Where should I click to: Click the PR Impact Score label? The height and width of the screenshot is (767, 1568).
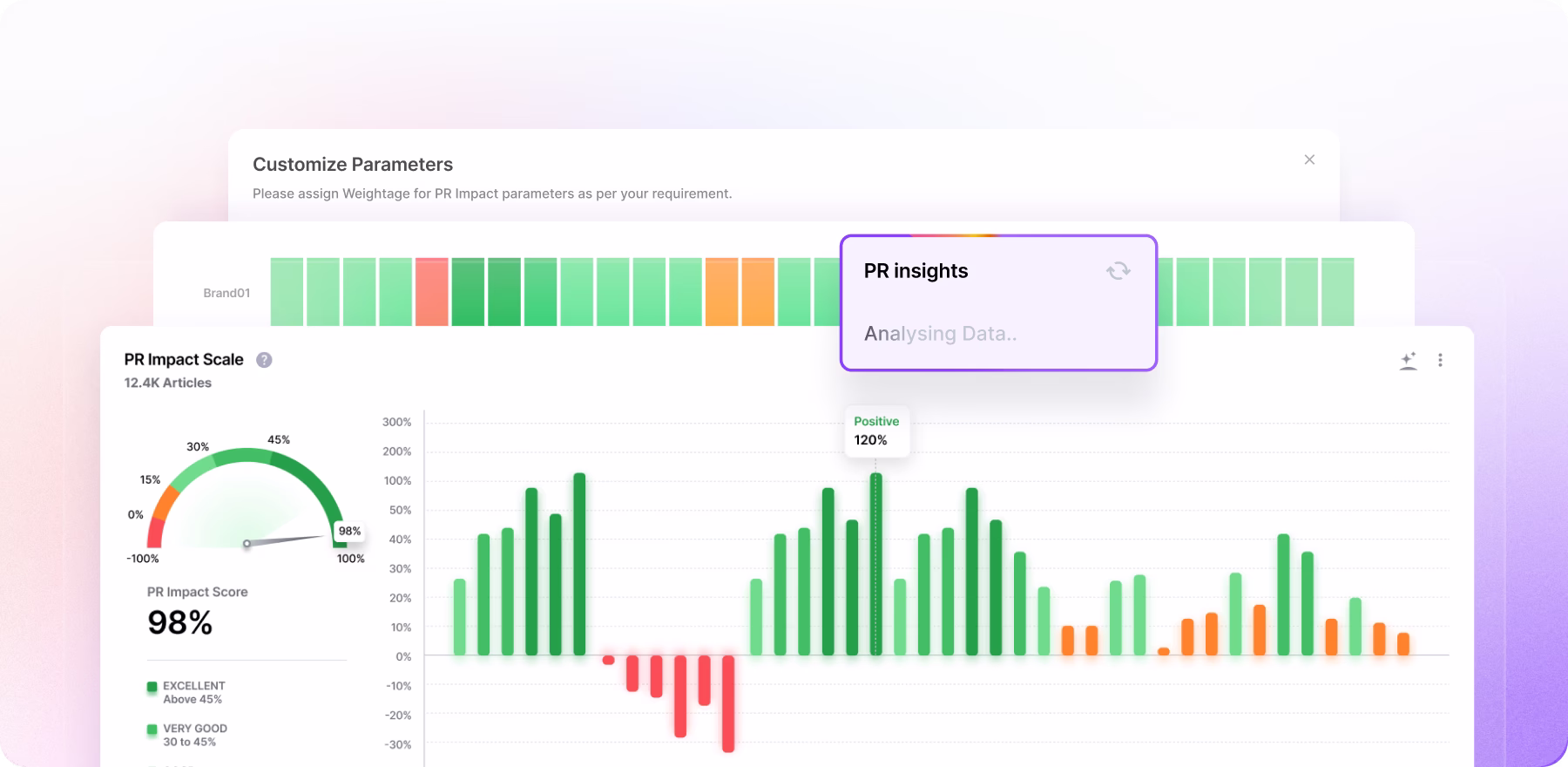coord(198,592)
